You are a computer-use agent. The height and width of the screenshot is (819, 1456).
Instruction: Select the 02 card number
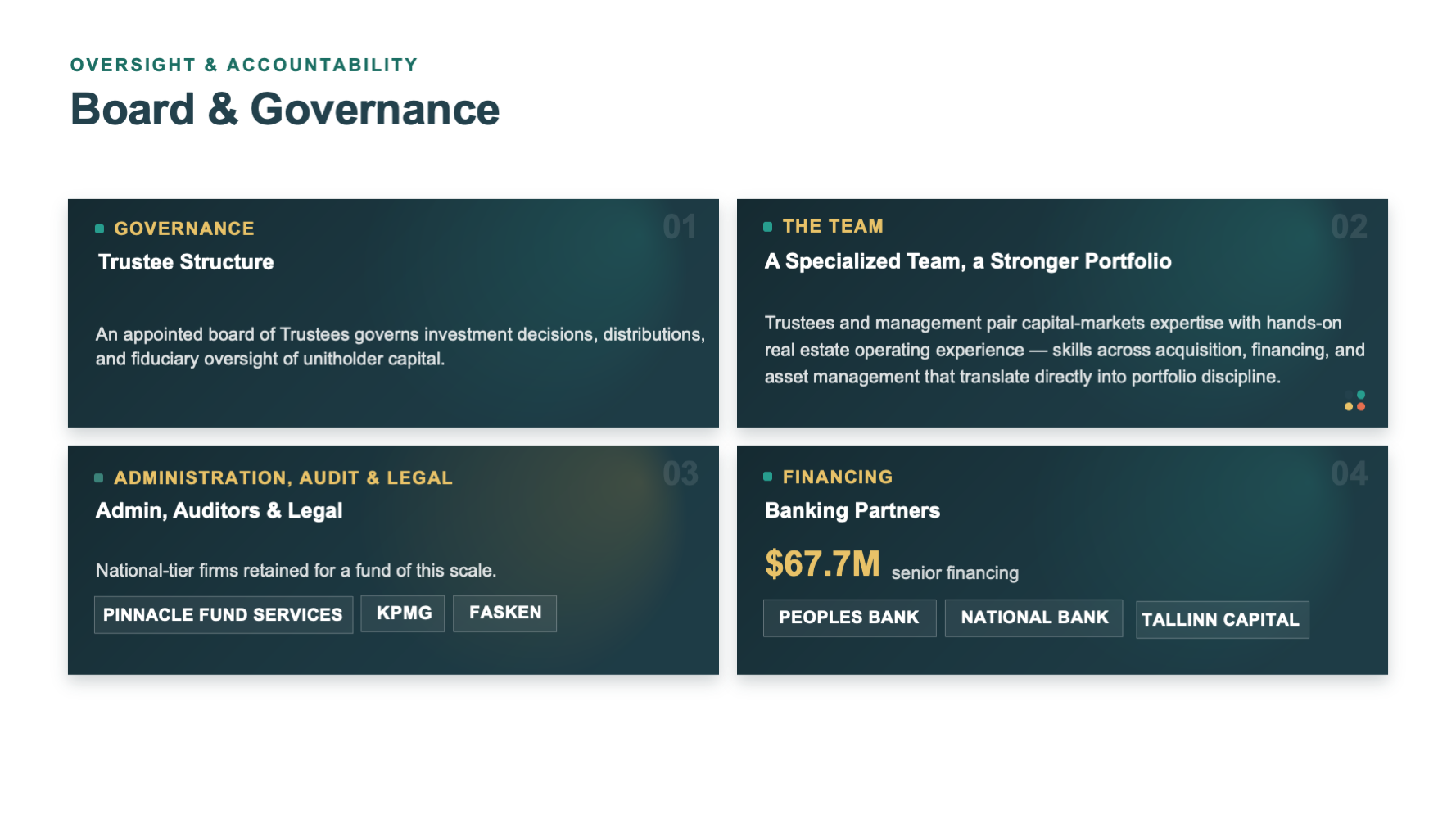(x=1350, y=227)
